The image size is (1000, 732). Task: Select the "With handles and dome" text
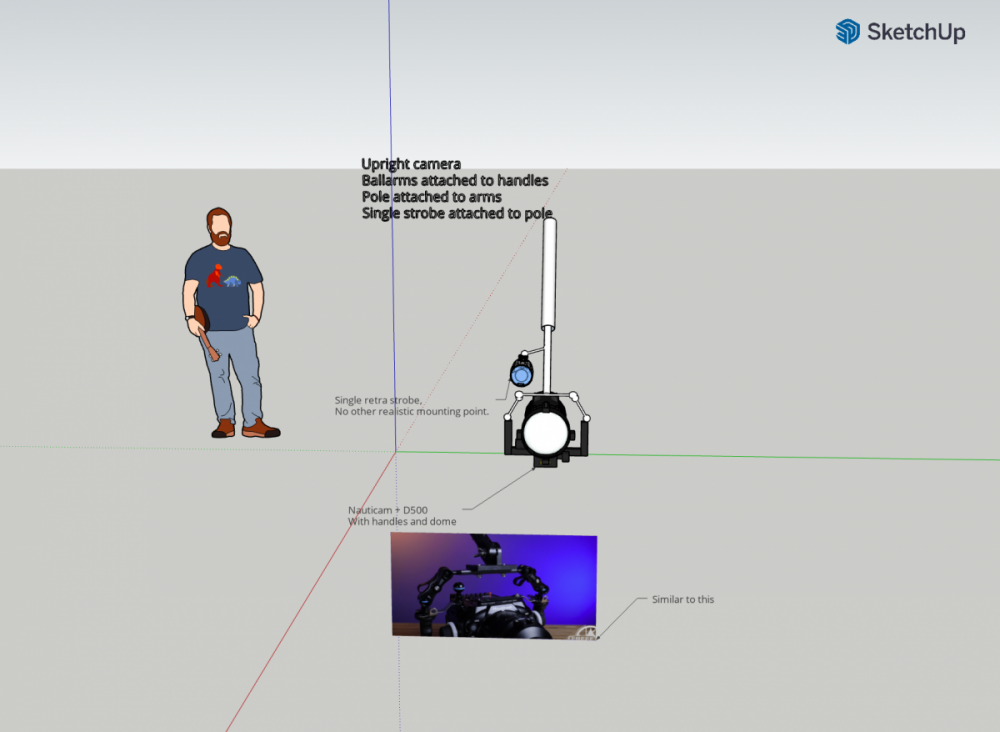tap(402, 522)
